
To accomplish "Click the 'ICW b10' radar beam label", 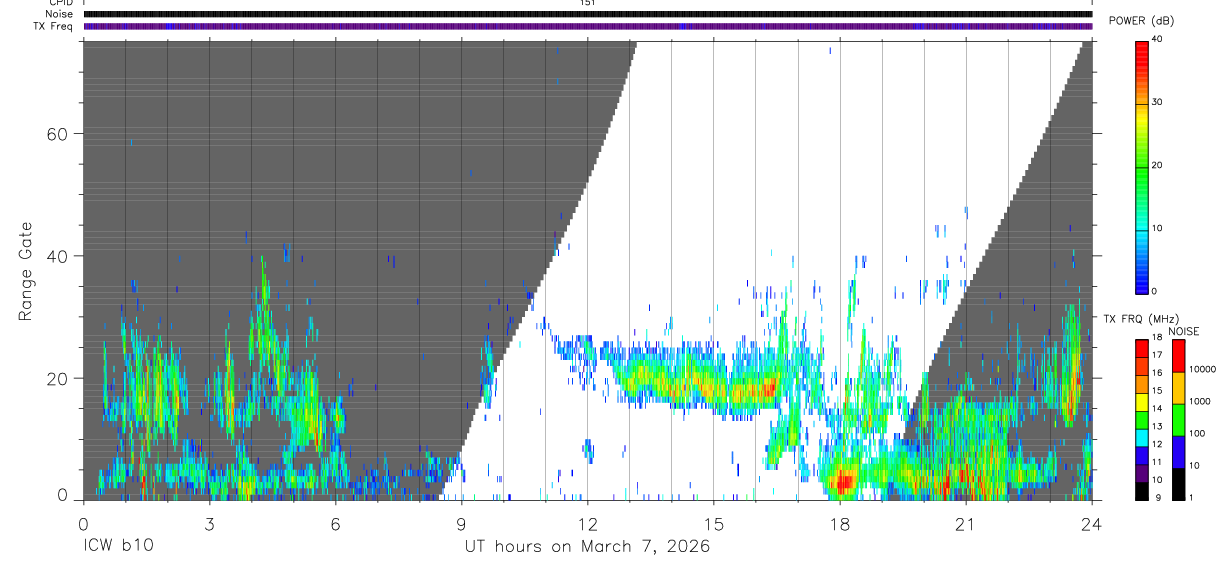I will pyautogui.click(x=118, y=547).
